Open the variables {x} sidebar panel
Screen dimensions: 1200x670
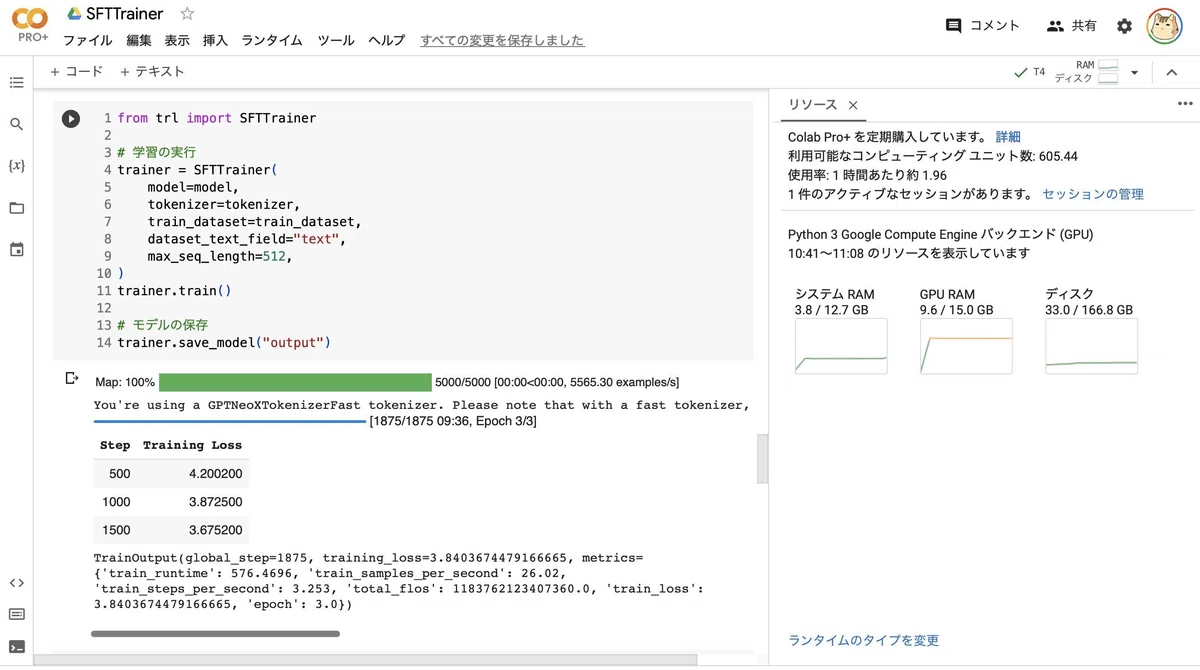tap(16, 166)
